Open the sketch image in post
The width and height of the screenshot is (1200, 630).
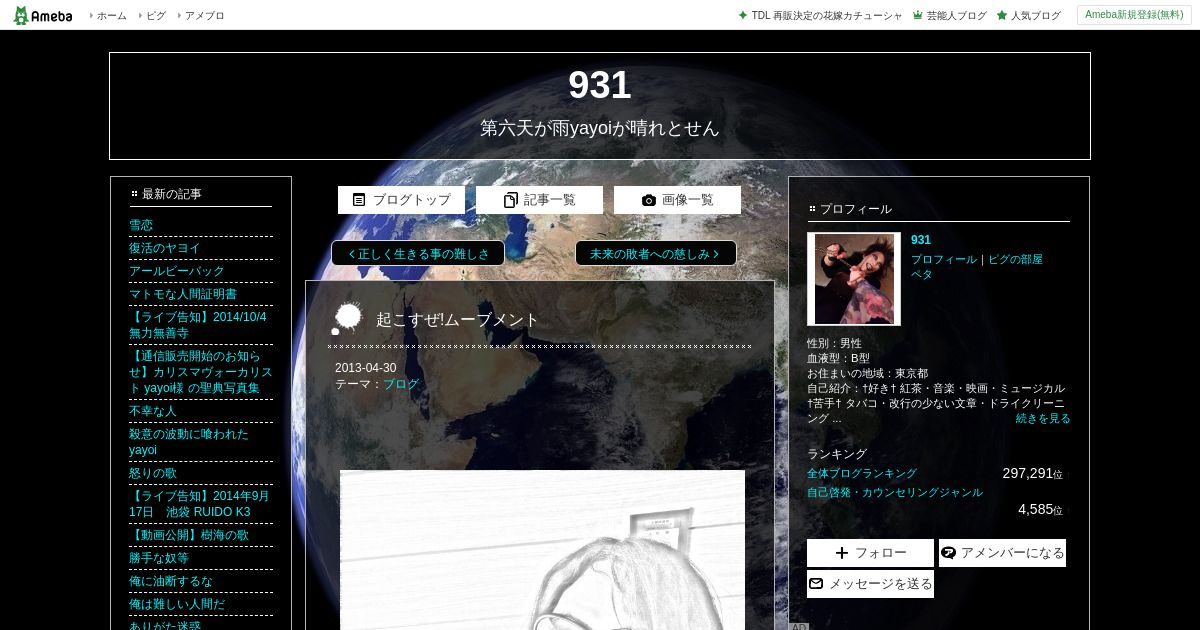tap(542, 550)
